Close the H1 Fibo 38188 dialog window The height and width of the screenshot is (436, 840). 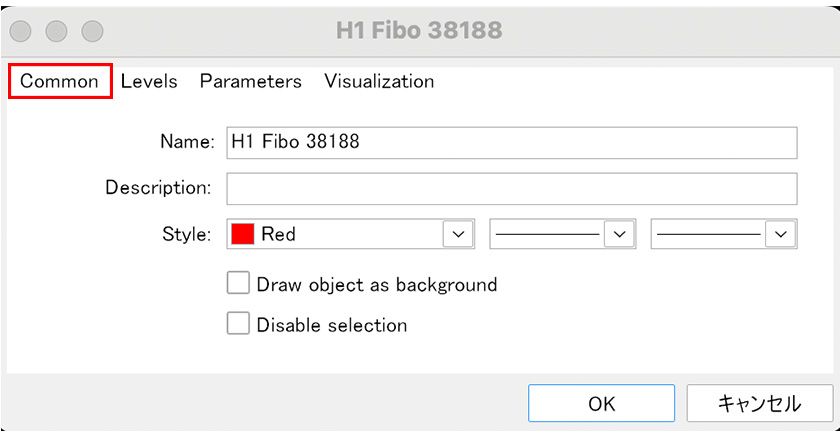pos(21,30)
